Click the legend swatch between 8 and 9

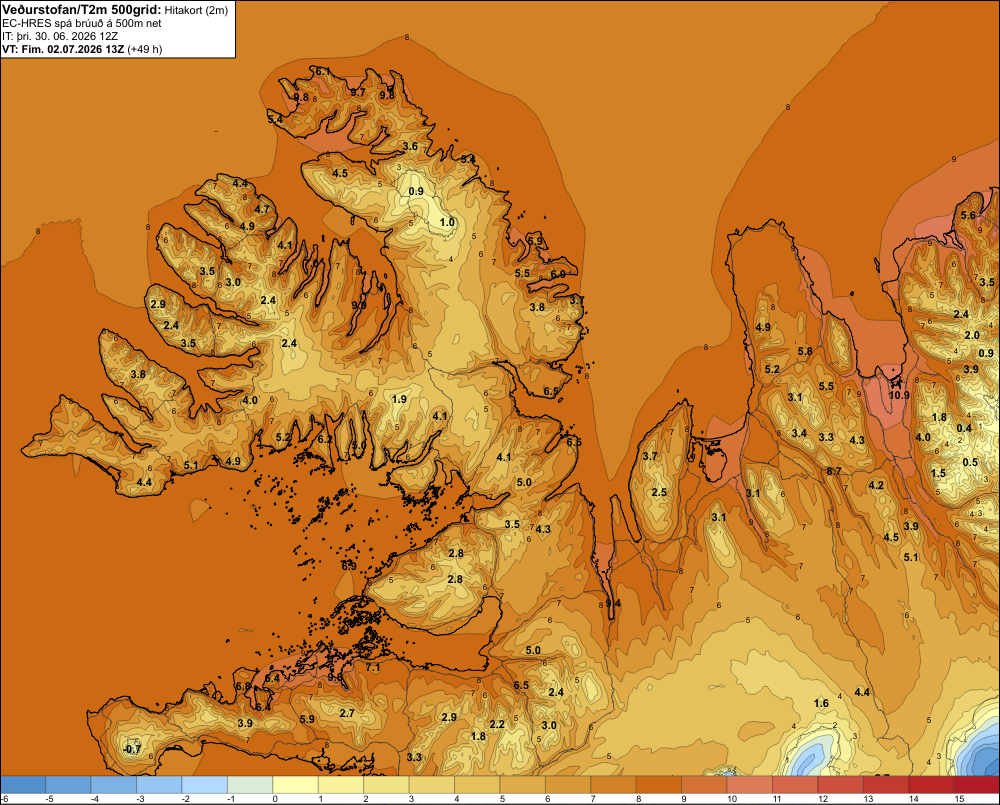coord(659,785)
